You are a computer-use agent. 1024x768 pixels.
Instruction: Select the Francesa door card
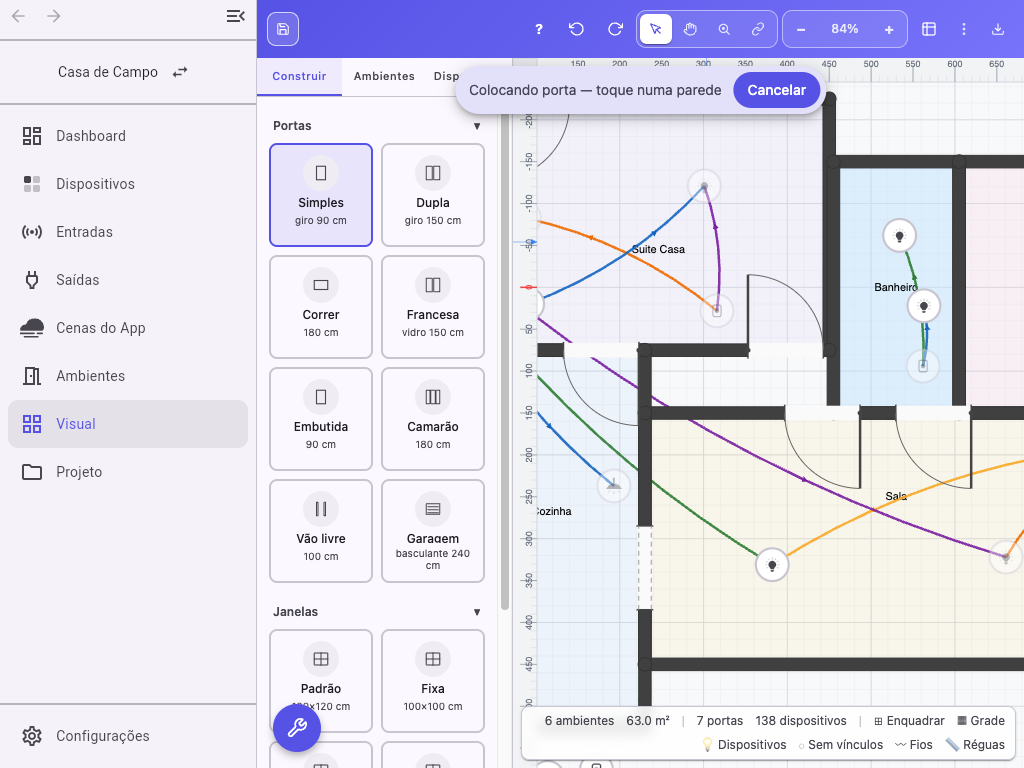coord(433,307)
